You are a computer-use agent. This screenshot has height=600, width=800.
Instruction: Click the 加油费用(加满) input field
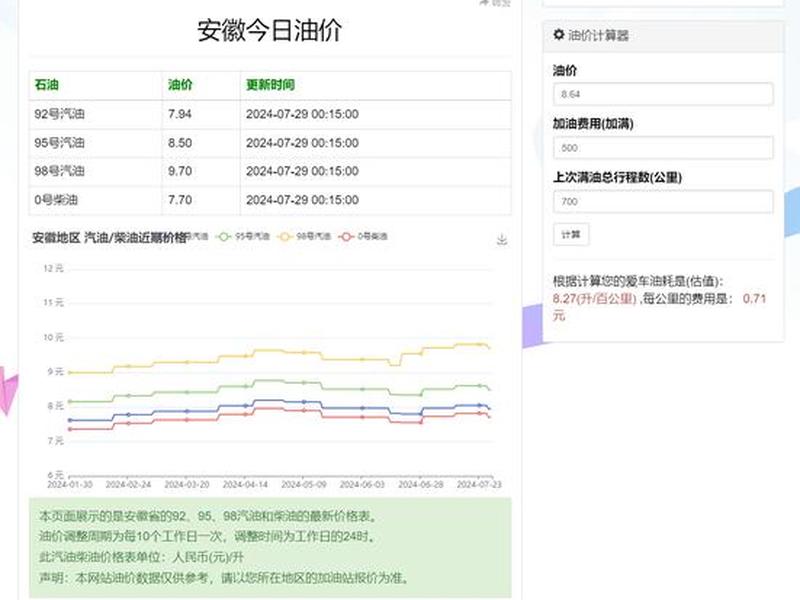(663, 148)
